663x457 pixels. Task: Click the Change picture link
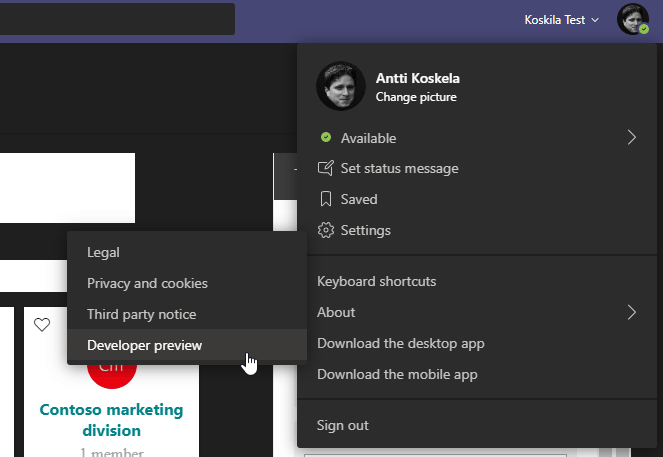416,98
